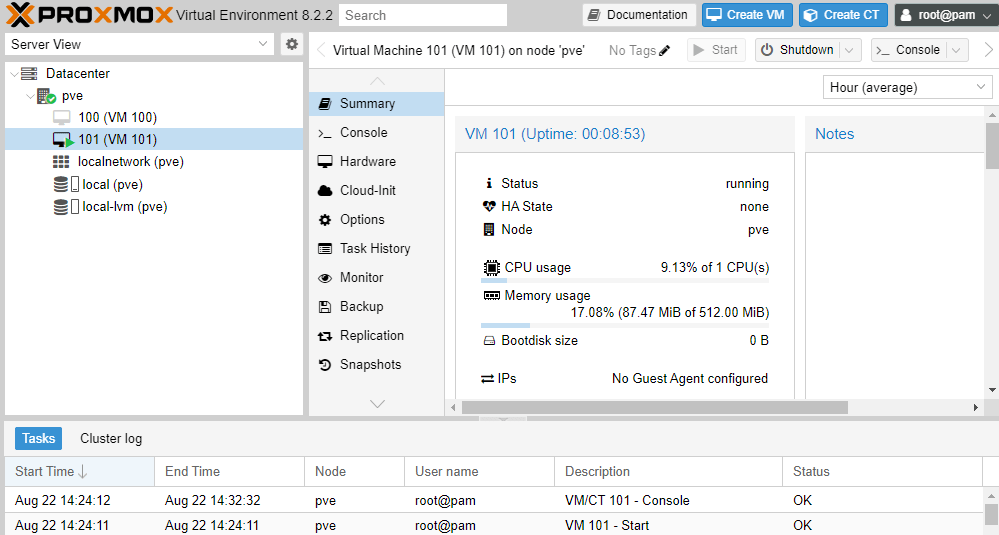Screen dimensions: 999x535
Task: Click the Search input field
Action: (423, 15)
